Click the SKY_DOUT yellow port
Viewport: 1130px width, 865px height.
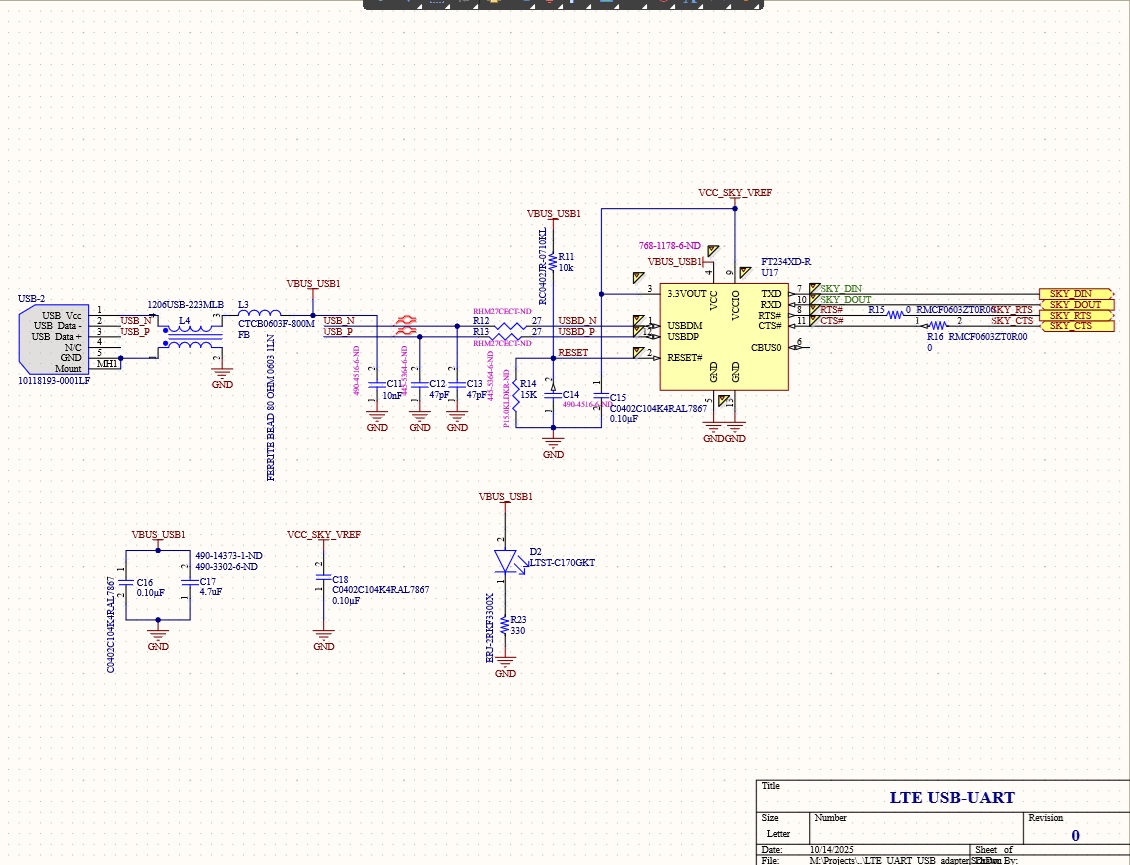click(1074, 304)
